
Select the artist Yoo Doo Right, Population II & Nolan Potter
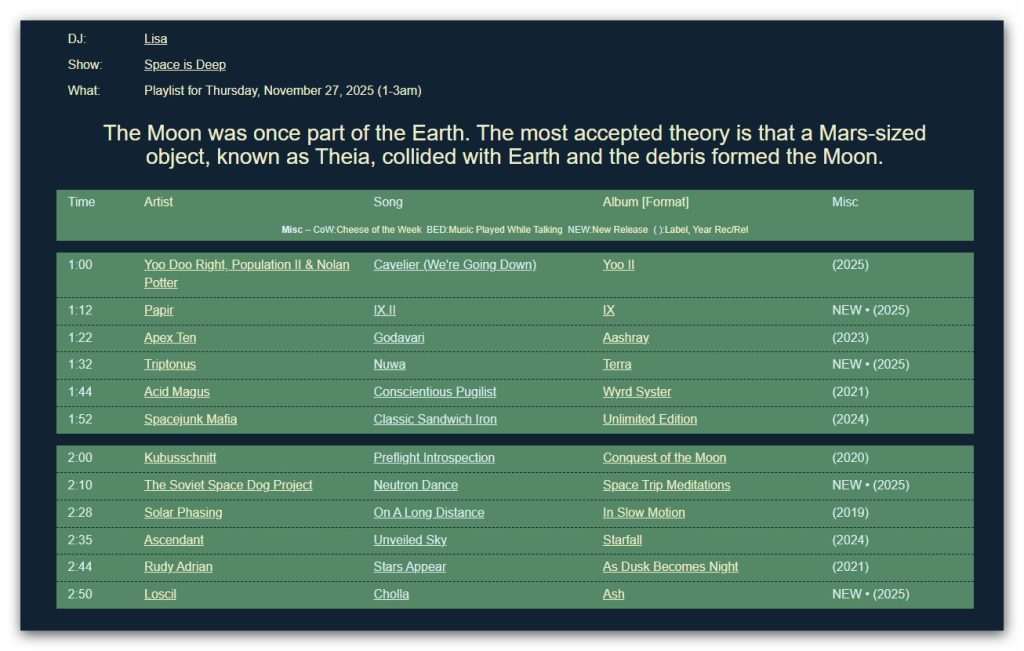click(246, 264)
